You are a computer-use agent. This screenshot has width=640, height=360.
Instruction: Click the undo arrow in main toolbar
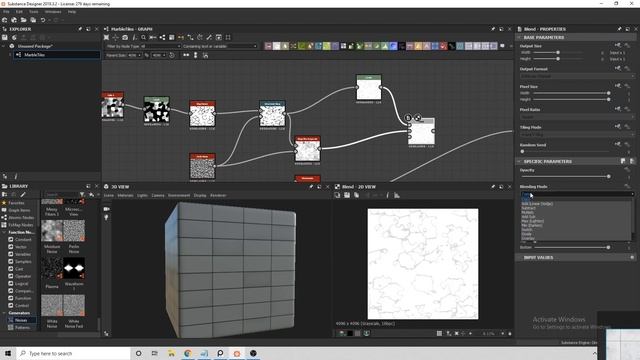(43, 20)
